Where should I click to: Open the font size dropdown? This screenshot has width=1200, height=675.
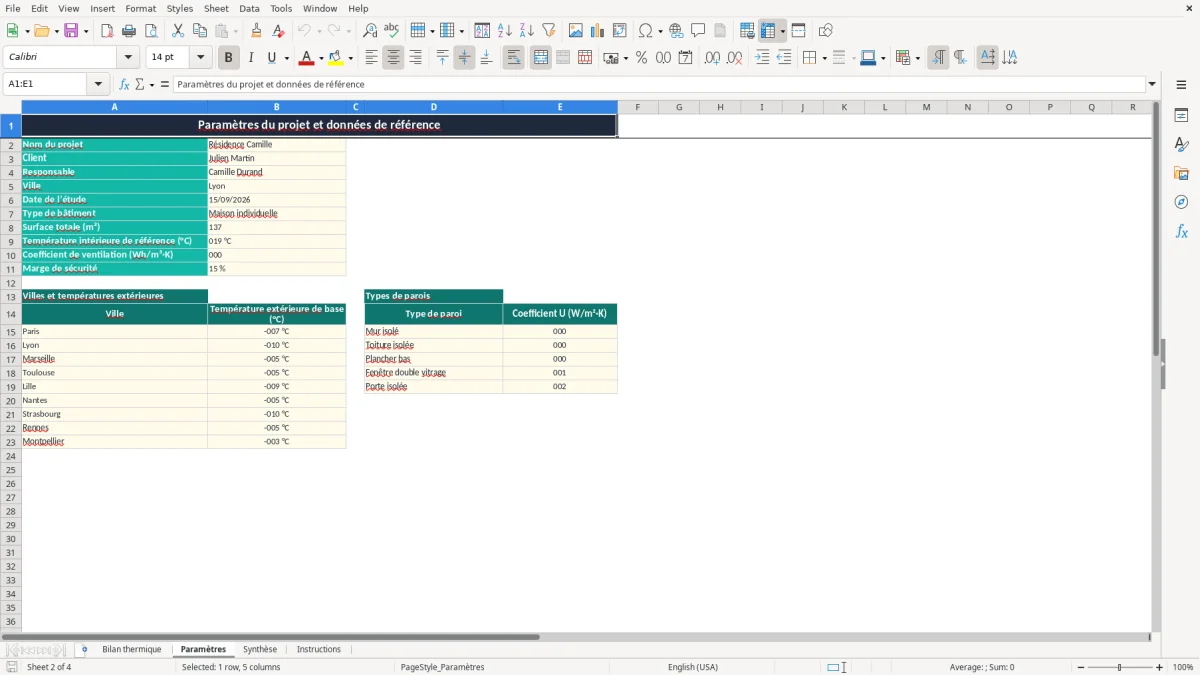200,58
